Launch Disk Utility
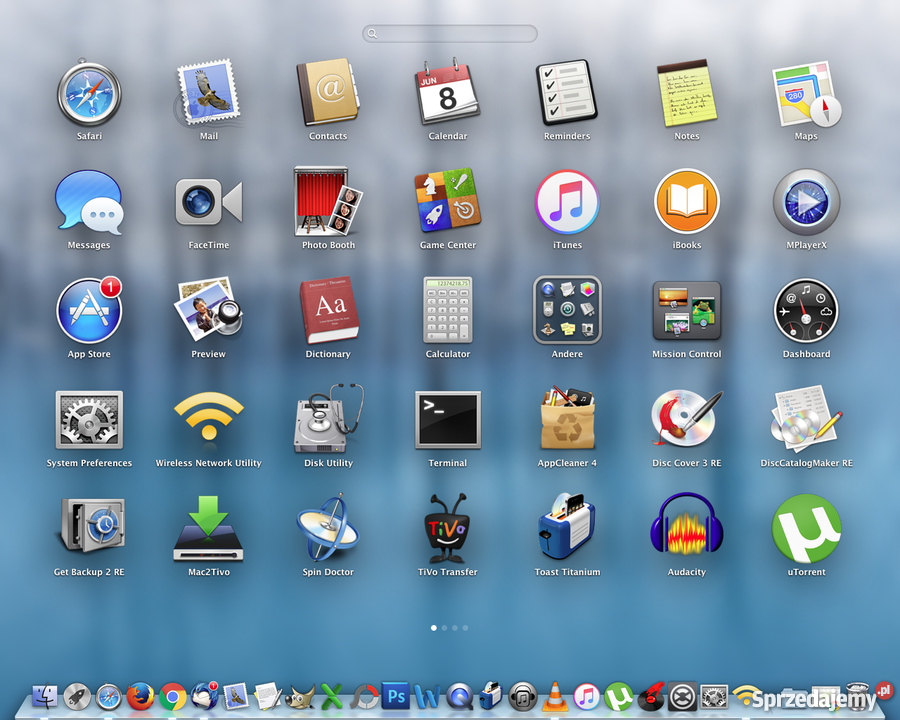 click(x=327, y=420)
